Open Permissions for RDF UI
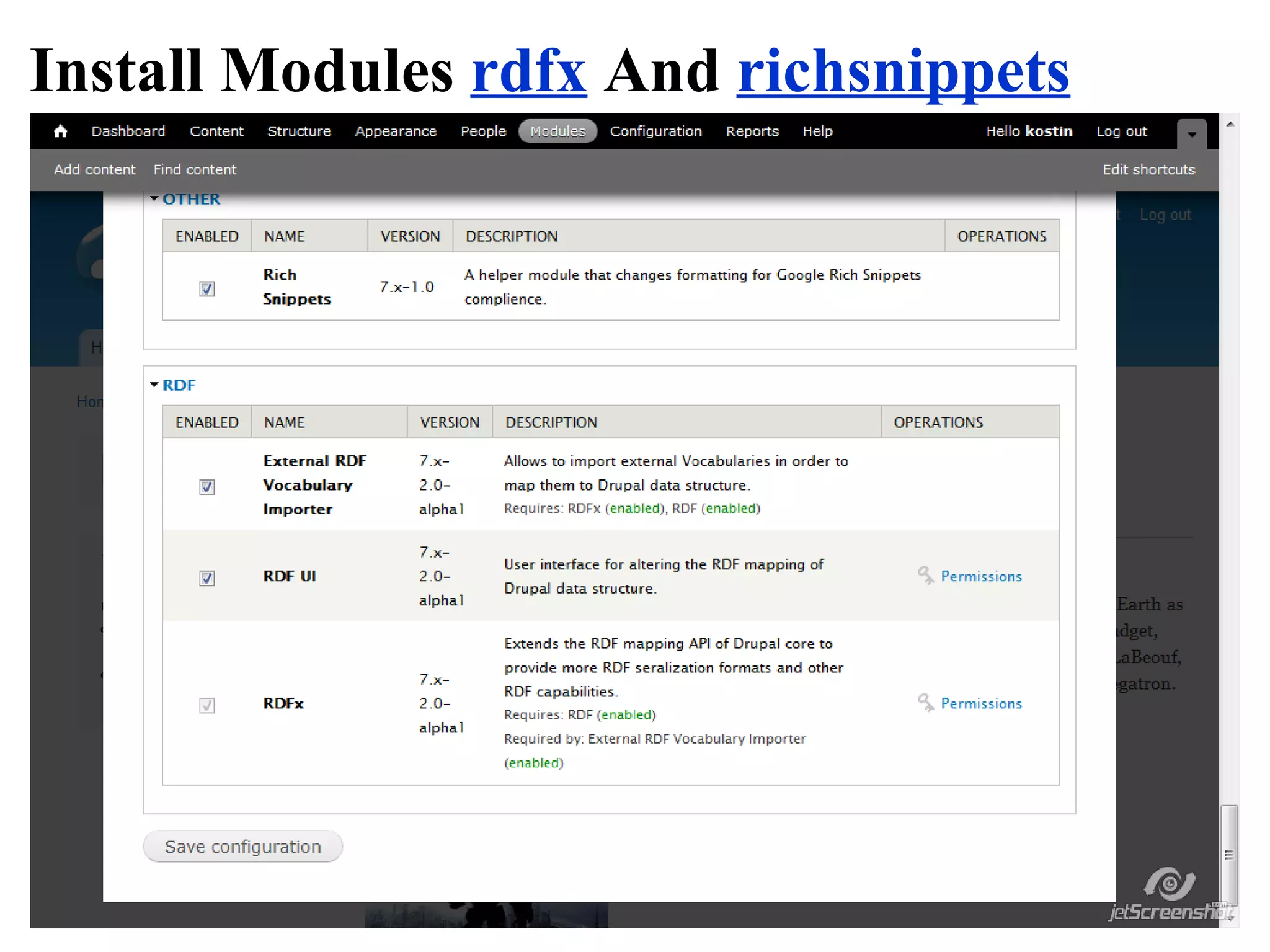1270x952 pixels. point(981,576)
